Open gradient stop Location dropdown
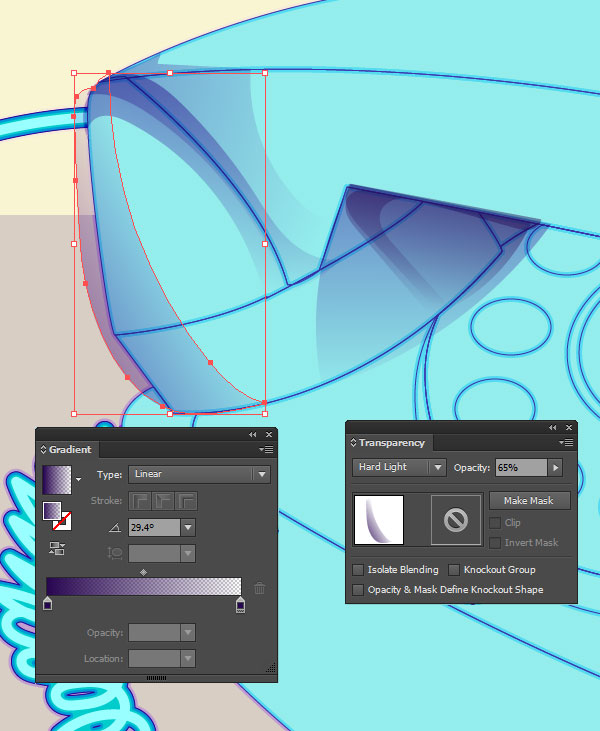The height and width of the screenshot is (731, 600). point(188,659)
